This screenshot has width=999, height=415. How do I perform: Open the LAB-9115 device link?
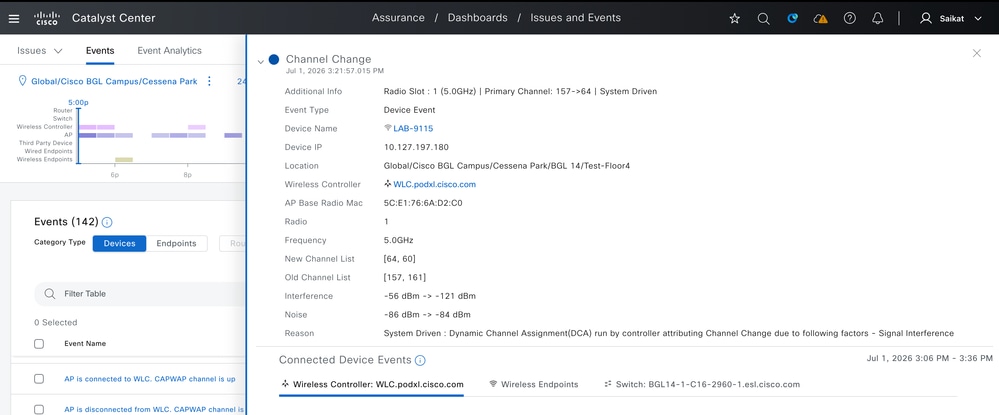tap(413, 128)
